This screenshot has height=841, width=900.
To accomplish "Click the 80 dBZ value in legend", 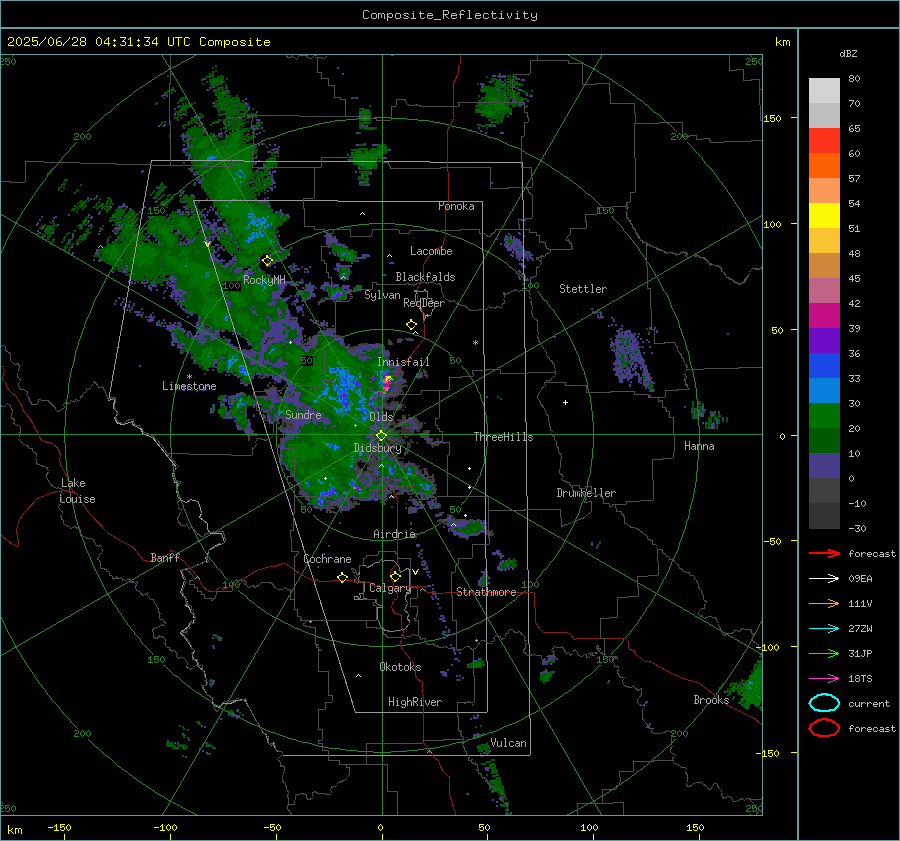I will point(854,79).
